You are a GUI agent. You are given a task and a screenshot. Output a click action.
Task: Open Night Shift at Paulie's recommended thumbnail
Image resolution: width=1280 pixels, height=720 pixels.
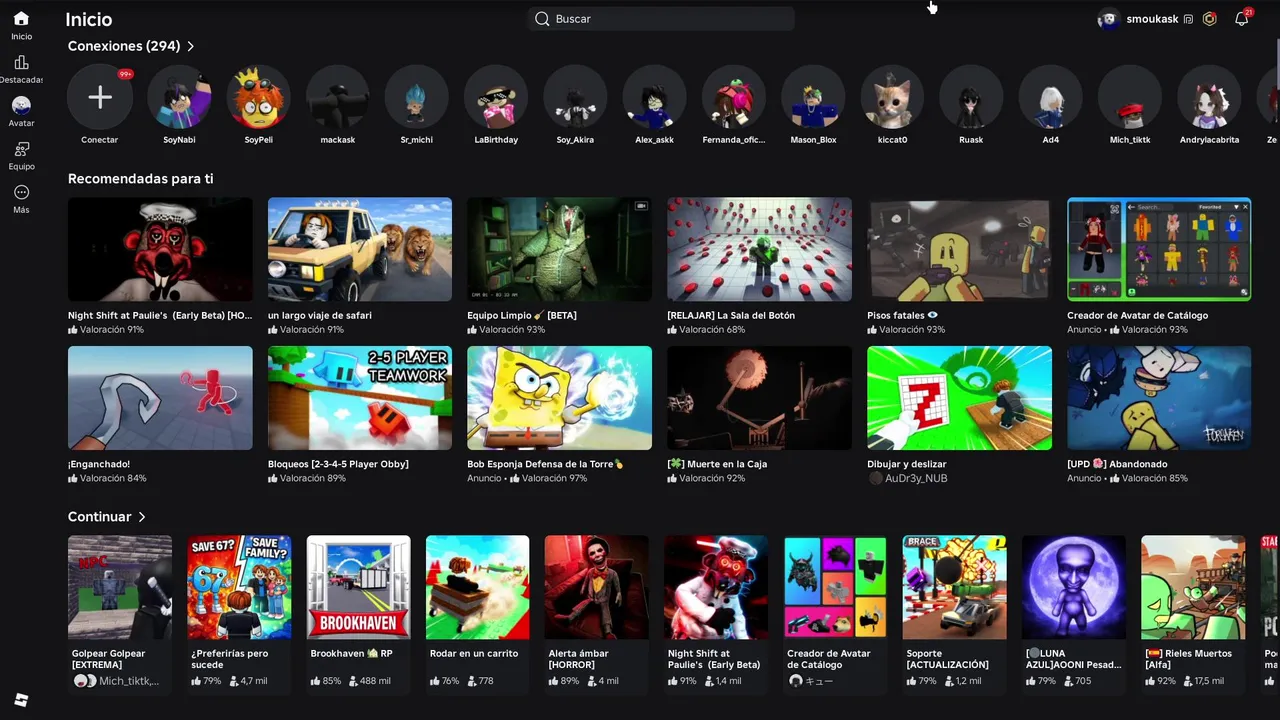click(160, 249)
